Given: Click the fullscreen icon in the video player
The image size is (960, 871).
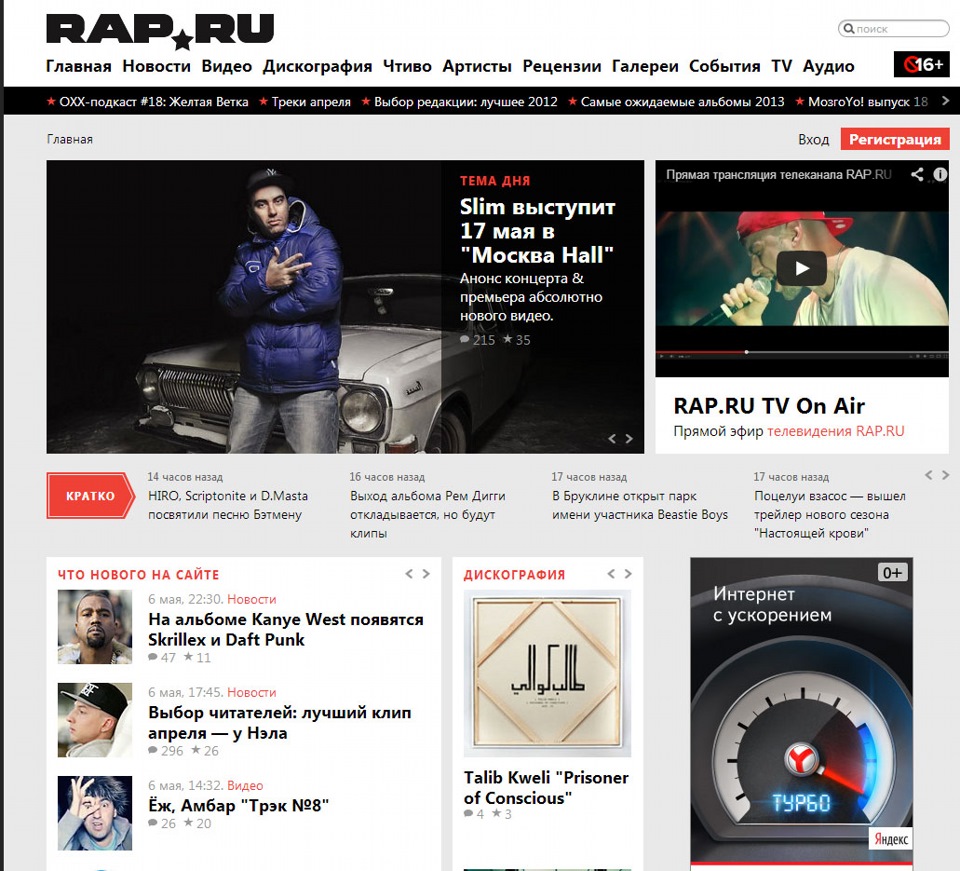Looking at the screenshot, I should [944, 357].
